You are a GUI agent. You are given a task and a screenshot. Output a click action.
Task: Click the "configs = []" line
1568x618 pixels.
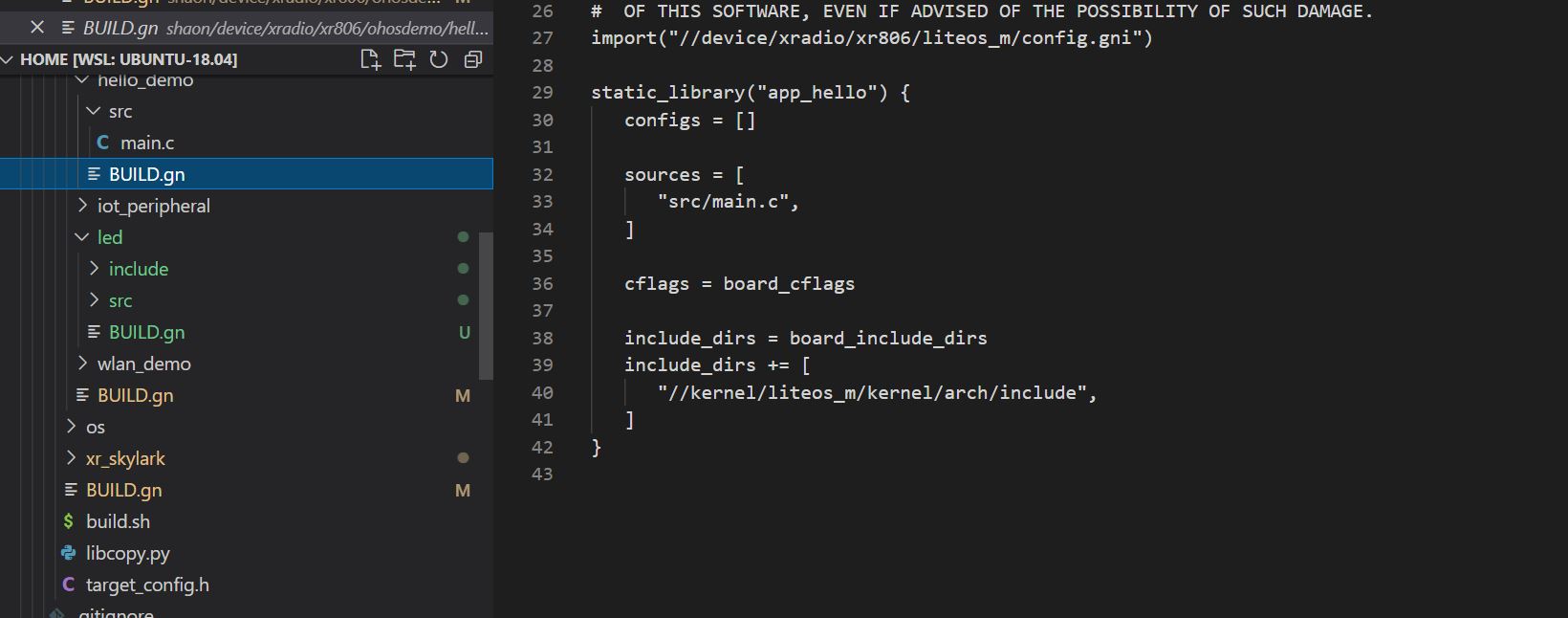[x=690, y=121]
